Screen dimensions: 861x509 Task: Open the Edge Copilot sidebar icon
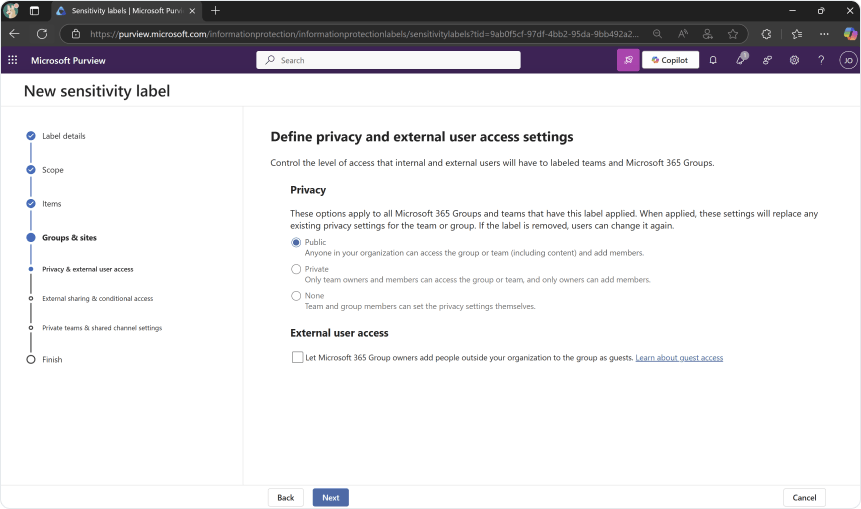tap(849, 34)
